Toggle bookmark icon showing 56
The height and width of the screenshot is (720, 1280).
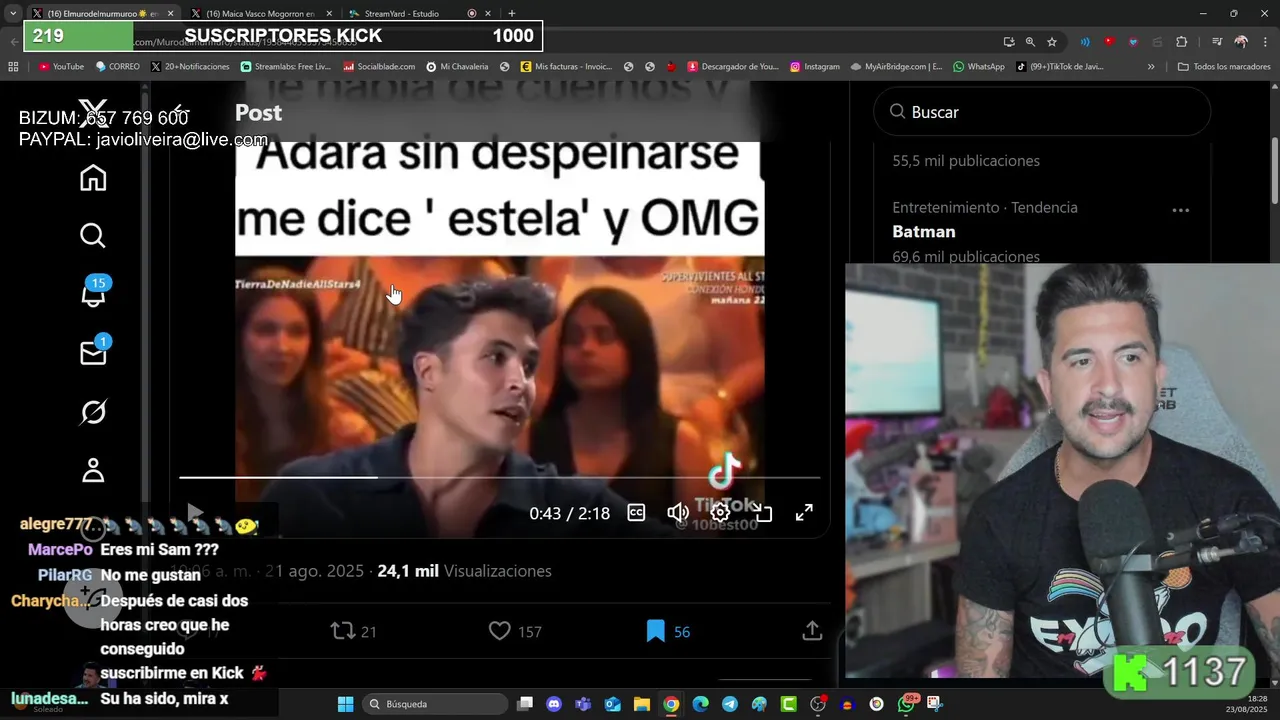(656, 631)
